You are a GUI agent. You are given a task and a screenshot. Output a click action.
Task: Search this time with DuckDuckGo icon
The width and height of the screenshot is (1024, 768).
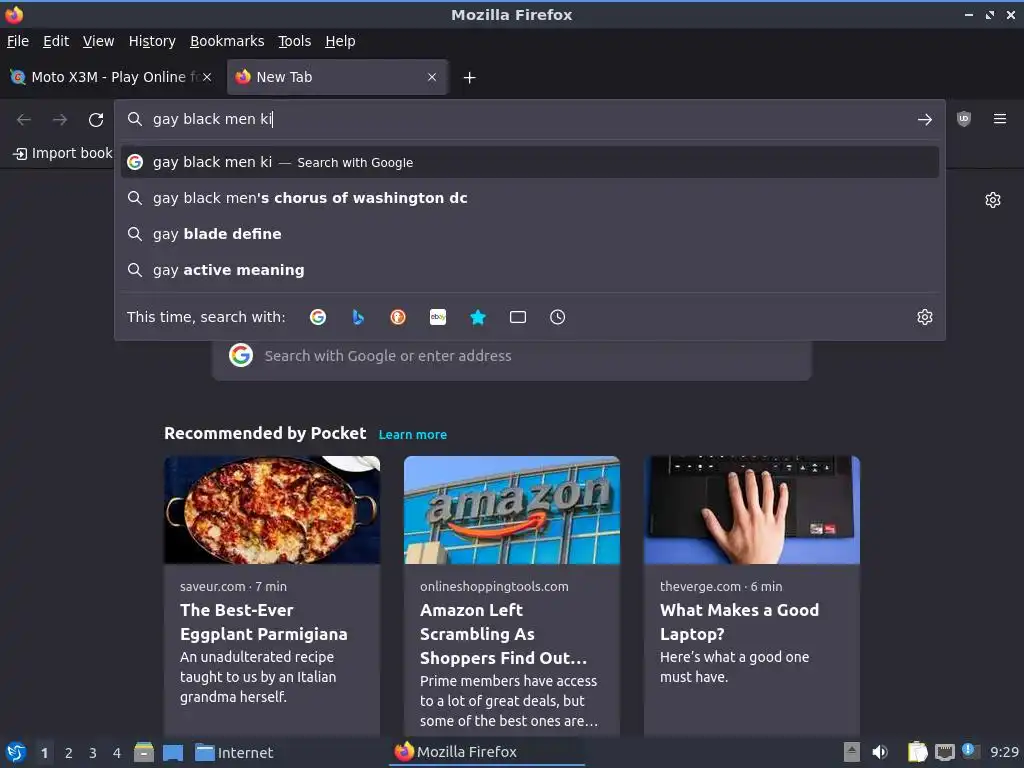(398, 317)
